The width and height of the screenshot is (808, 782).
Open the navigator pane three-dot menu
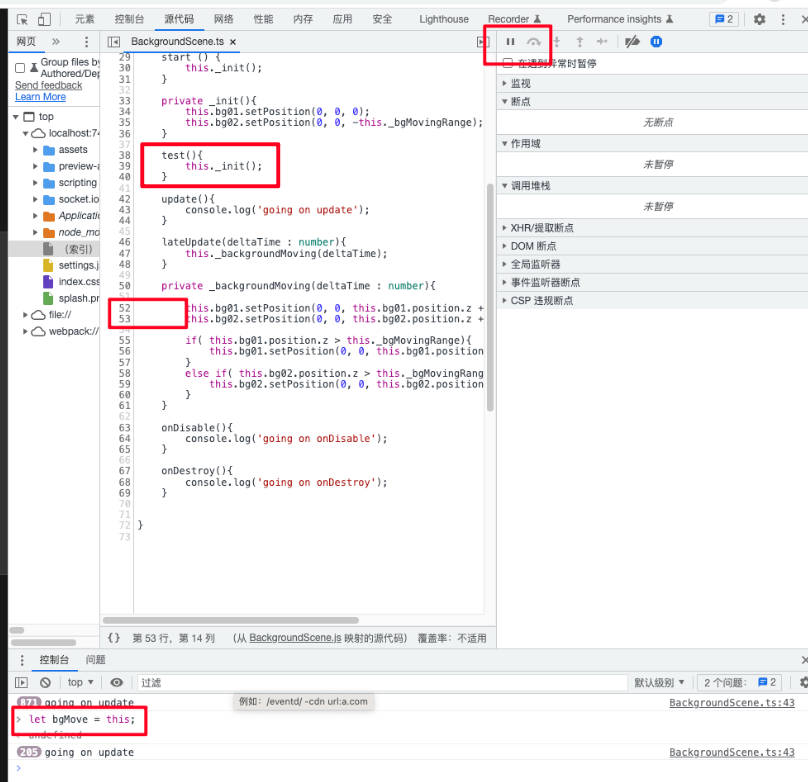[86, 41]
